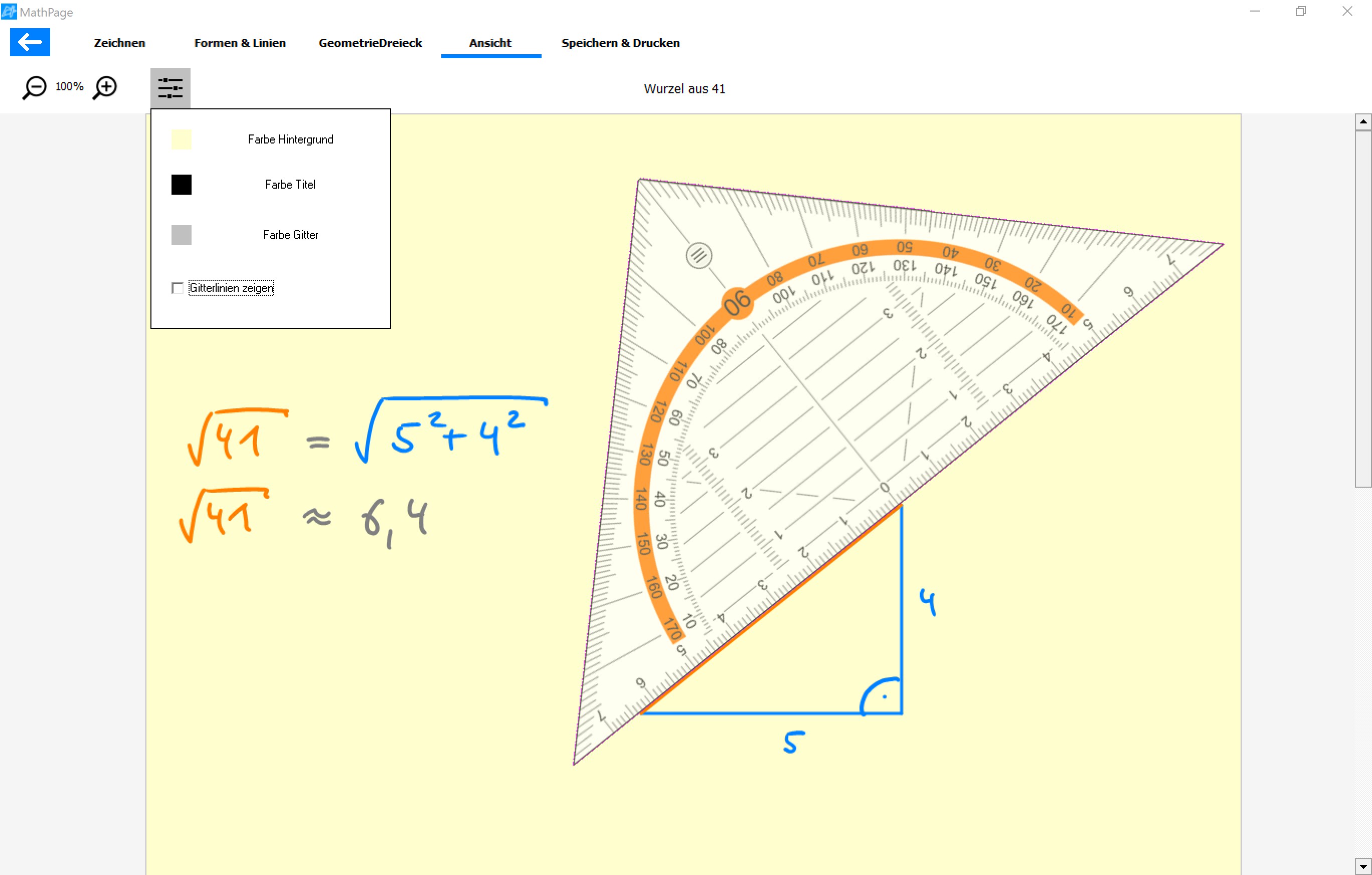Click the MathPage app icon in title bar
1372x875 pixels.
click(9, 12)
